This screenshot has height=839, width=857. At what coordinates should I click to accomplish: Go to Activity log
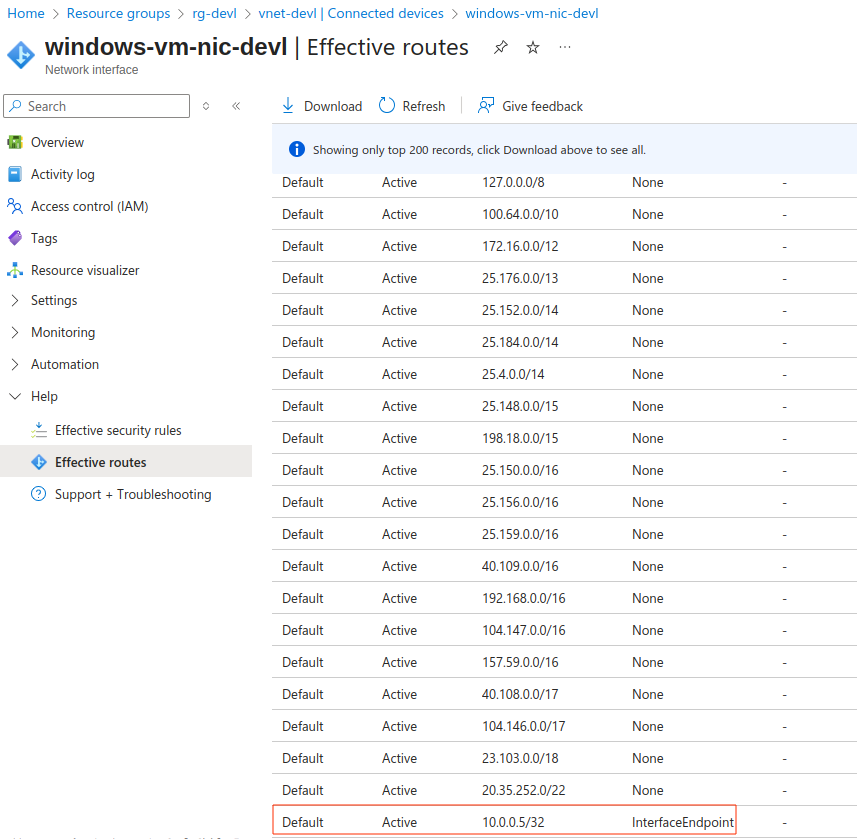pyautogui.click(x=62, y=174)
